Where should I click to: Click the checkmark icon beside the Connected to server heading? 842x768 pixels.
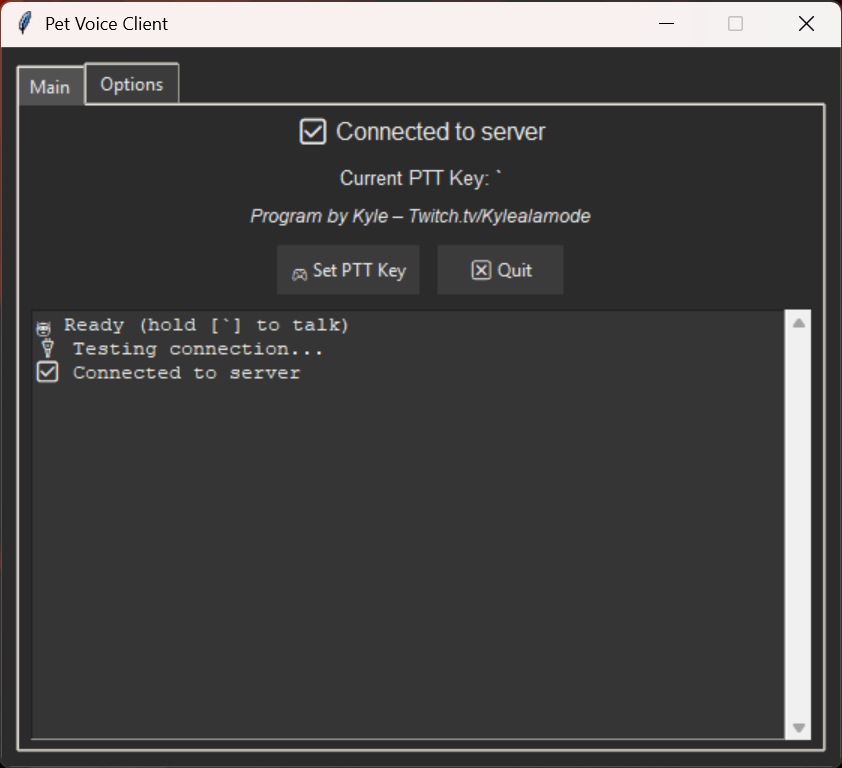313,132
